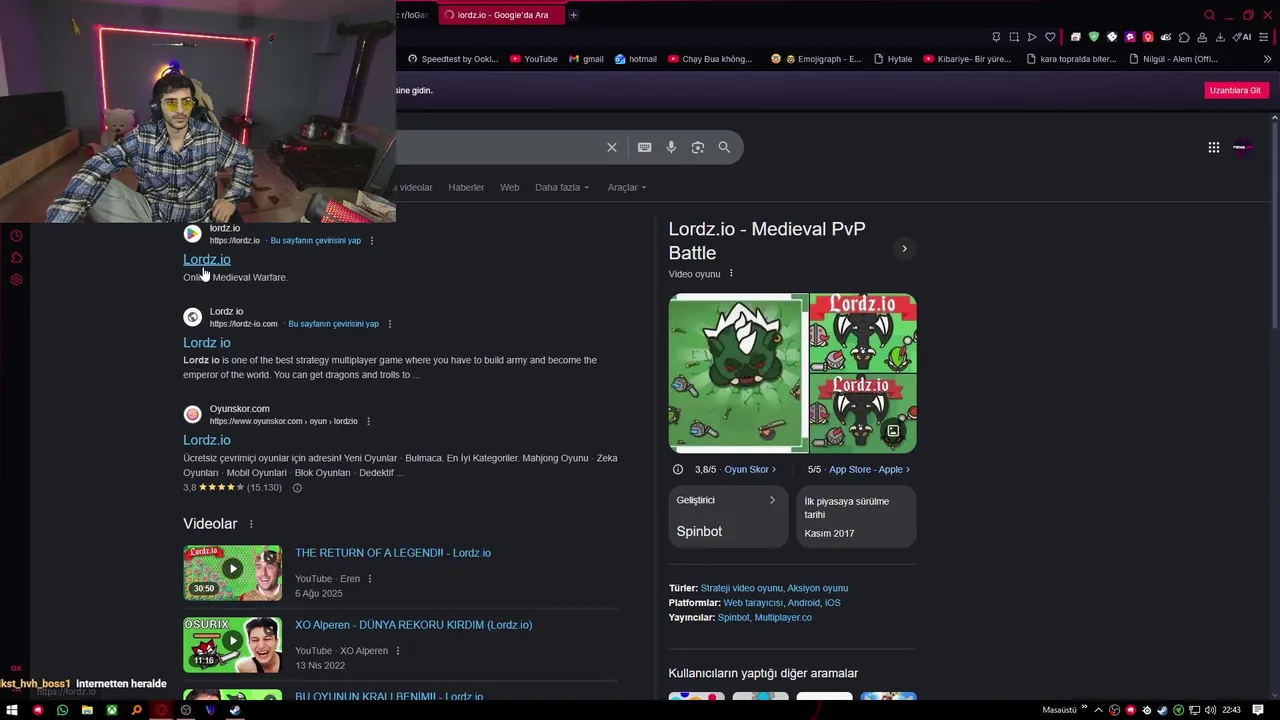This screenshot has width=1280, height=720.
Task: Expand the Lordz.io knowledge panel arrow
Action: (x=904, y=249)
